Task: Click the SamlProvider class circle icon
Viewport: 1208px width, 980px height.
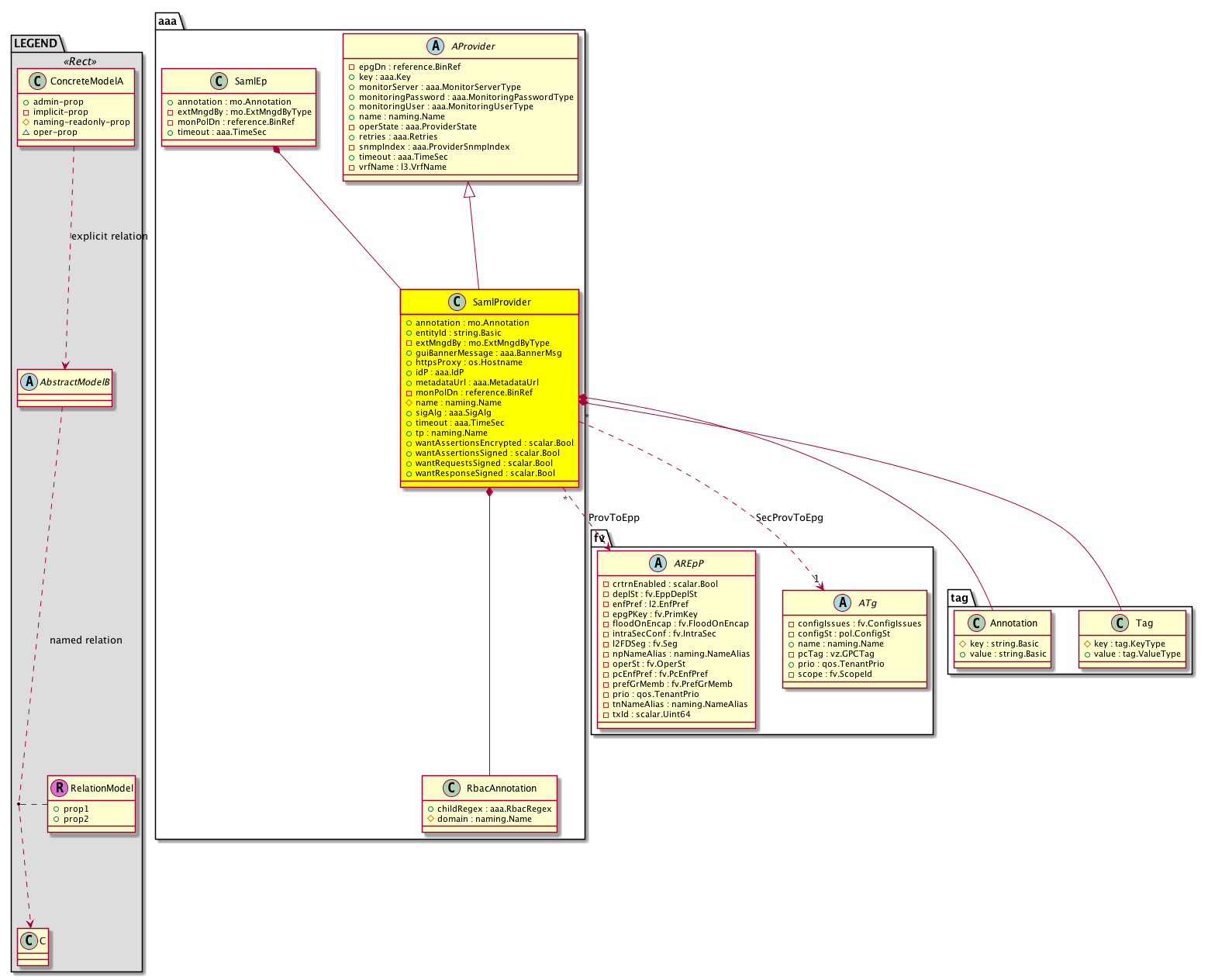Action: (457, 302)
